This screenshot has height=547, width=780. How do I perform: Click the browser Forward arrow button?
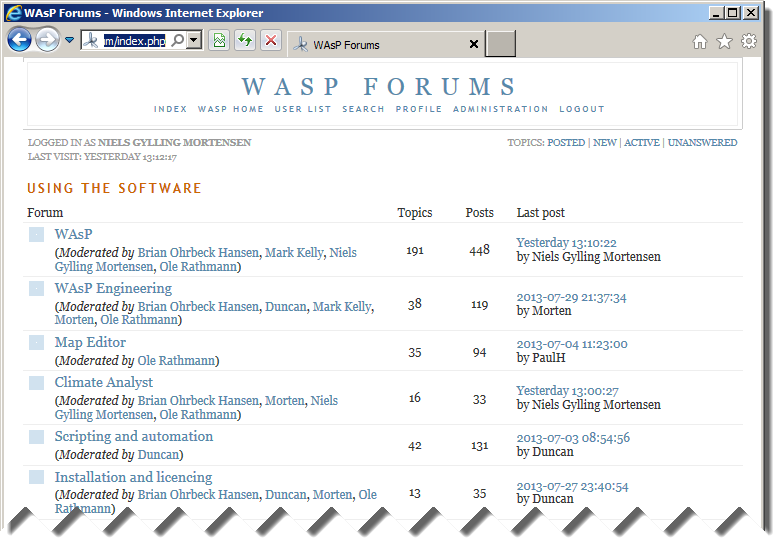click(x=48, y=39)
